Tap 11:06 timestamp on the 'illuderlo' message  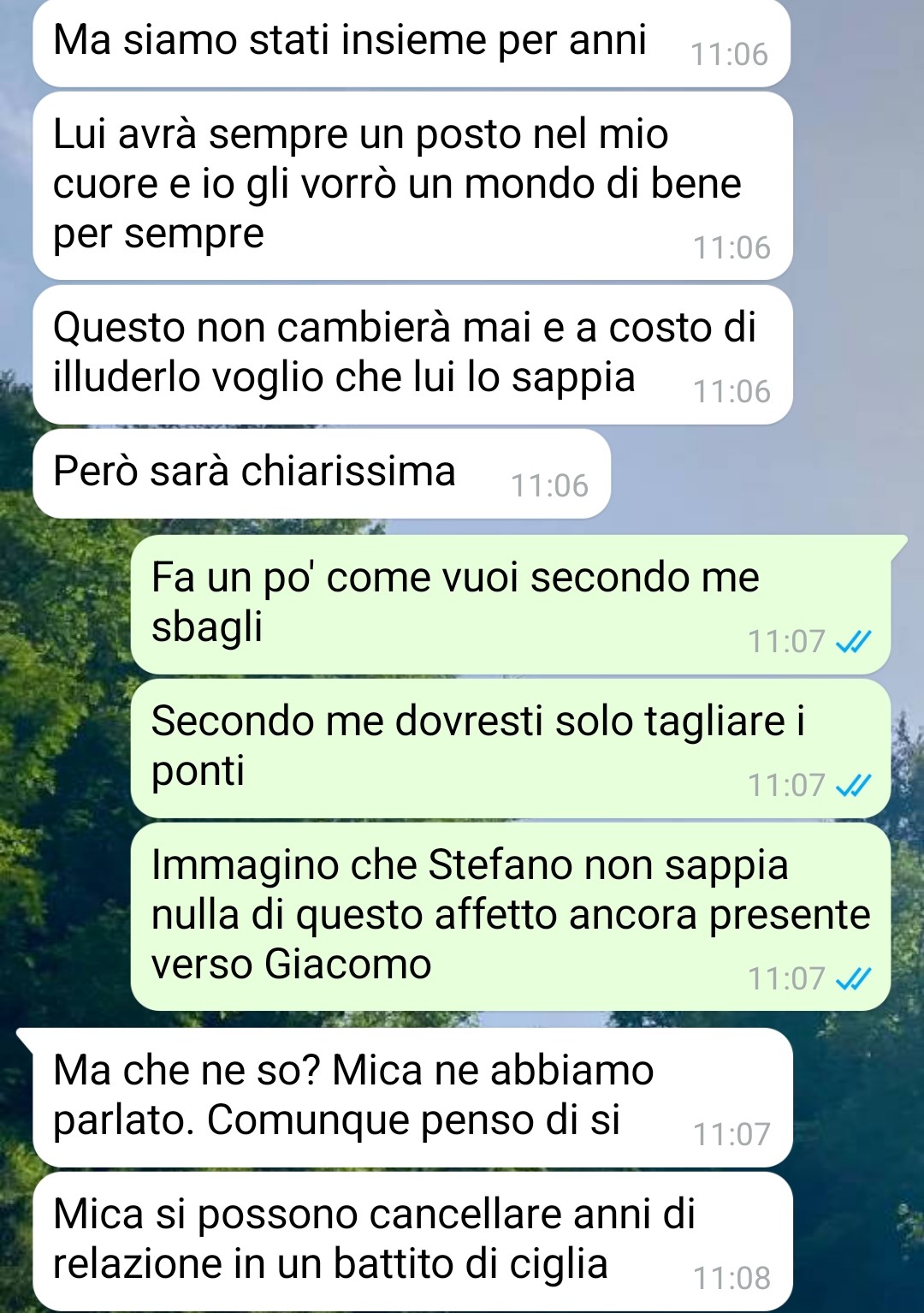731,391
